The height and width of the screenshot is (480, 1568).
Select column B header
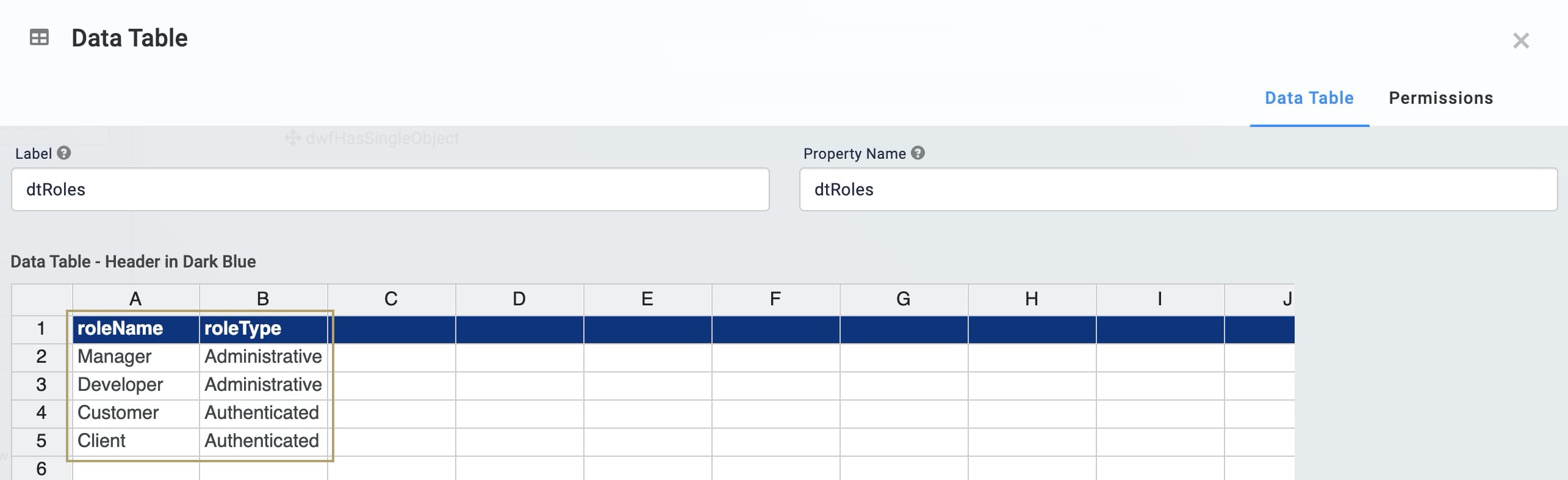[263, 299]
